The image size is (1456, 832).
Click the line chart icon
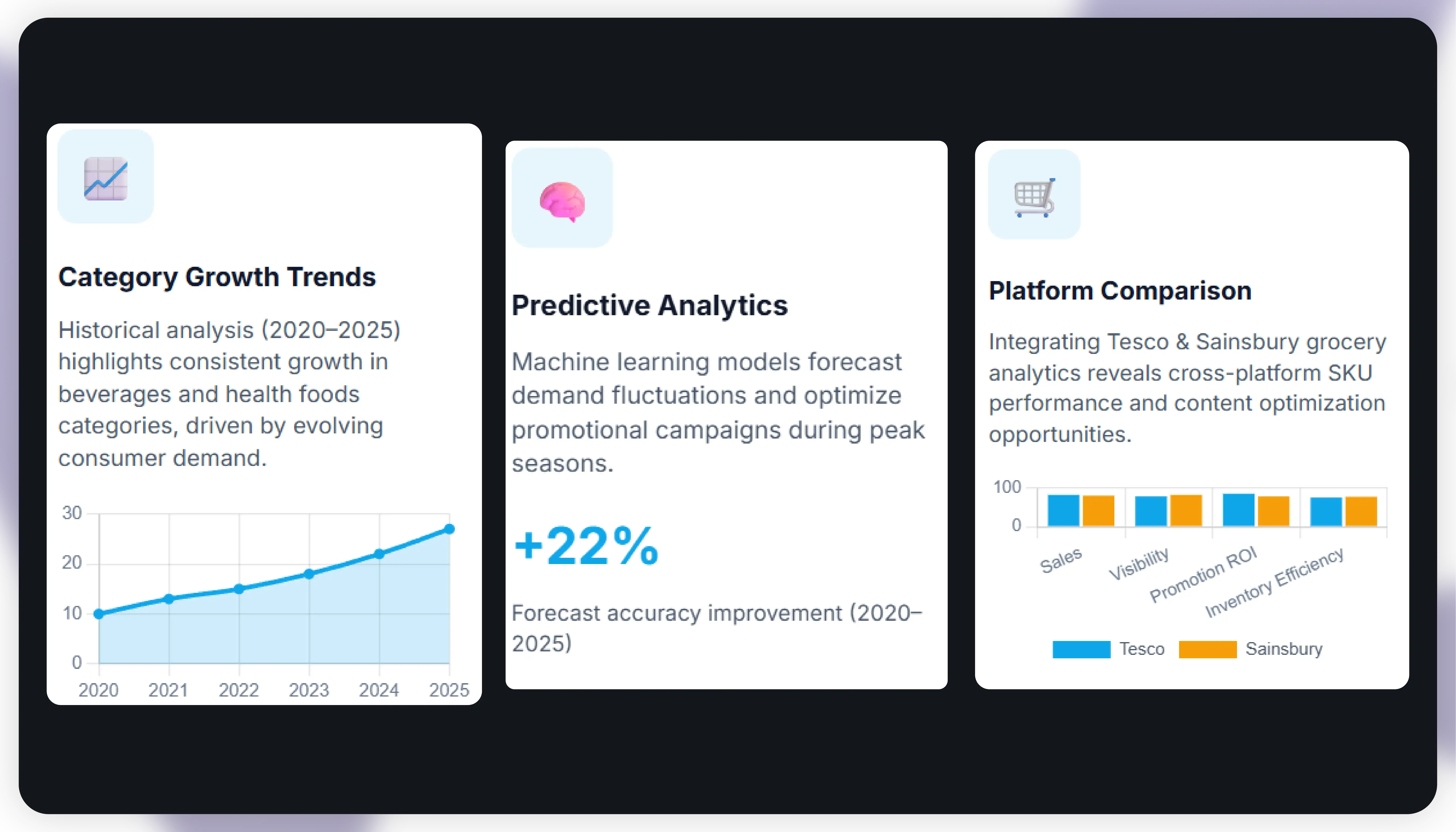tap(106, 178)
